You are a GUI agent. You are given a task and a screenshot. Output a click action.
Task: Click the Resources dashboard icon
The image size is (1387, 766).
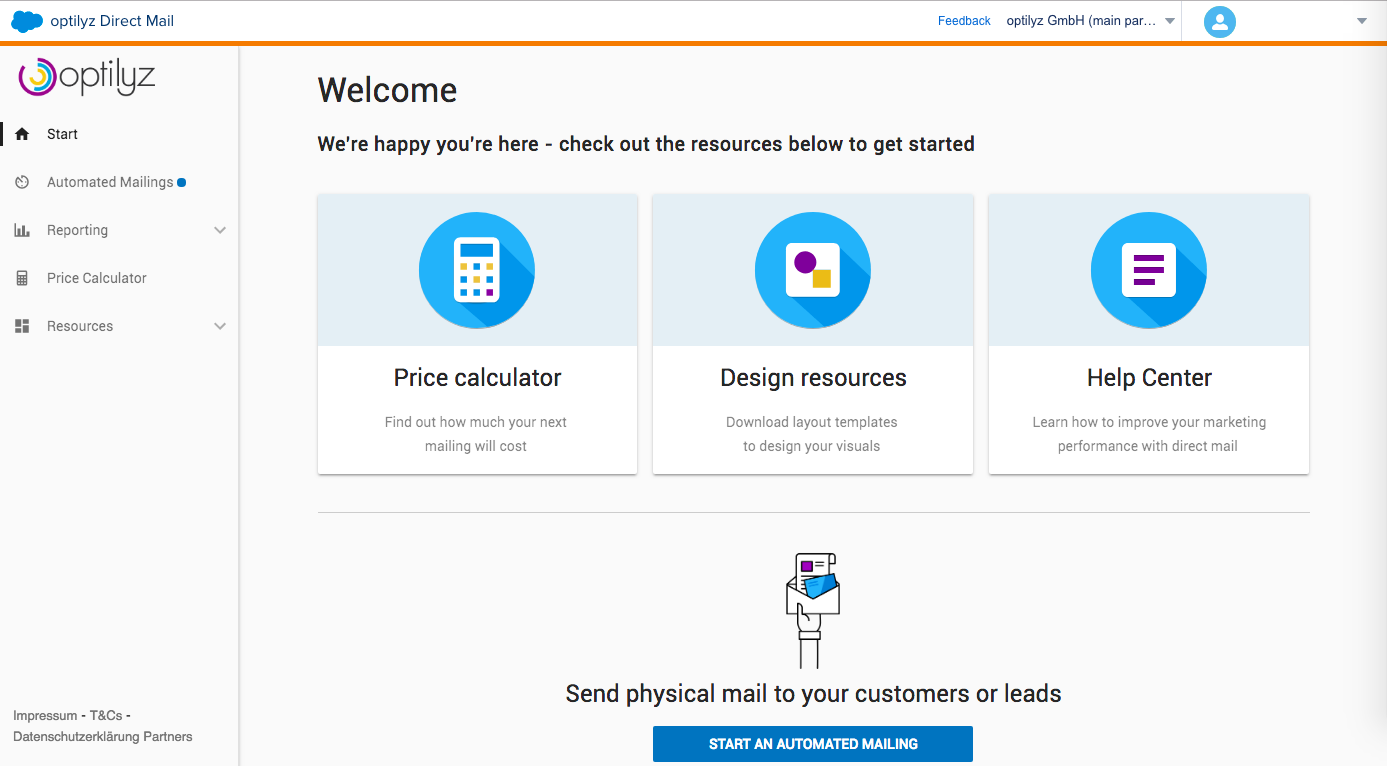coord(22,326)
